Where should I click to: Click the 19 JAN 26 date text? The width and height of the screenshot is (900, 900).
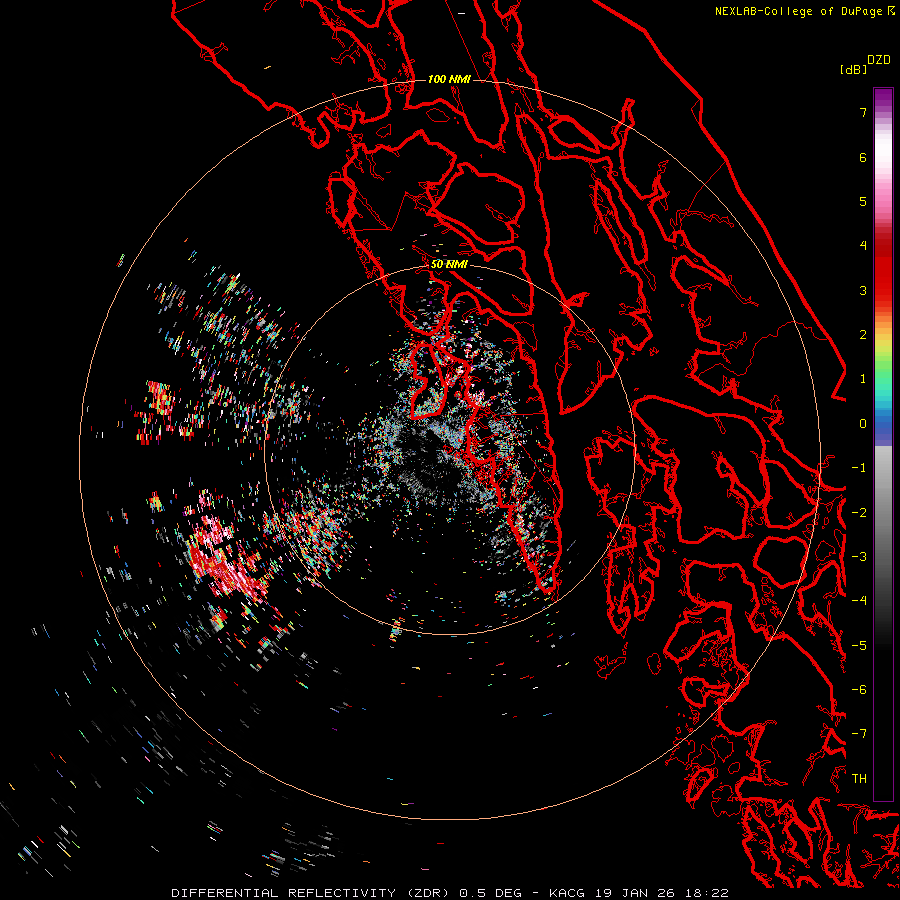pos(637,893)
